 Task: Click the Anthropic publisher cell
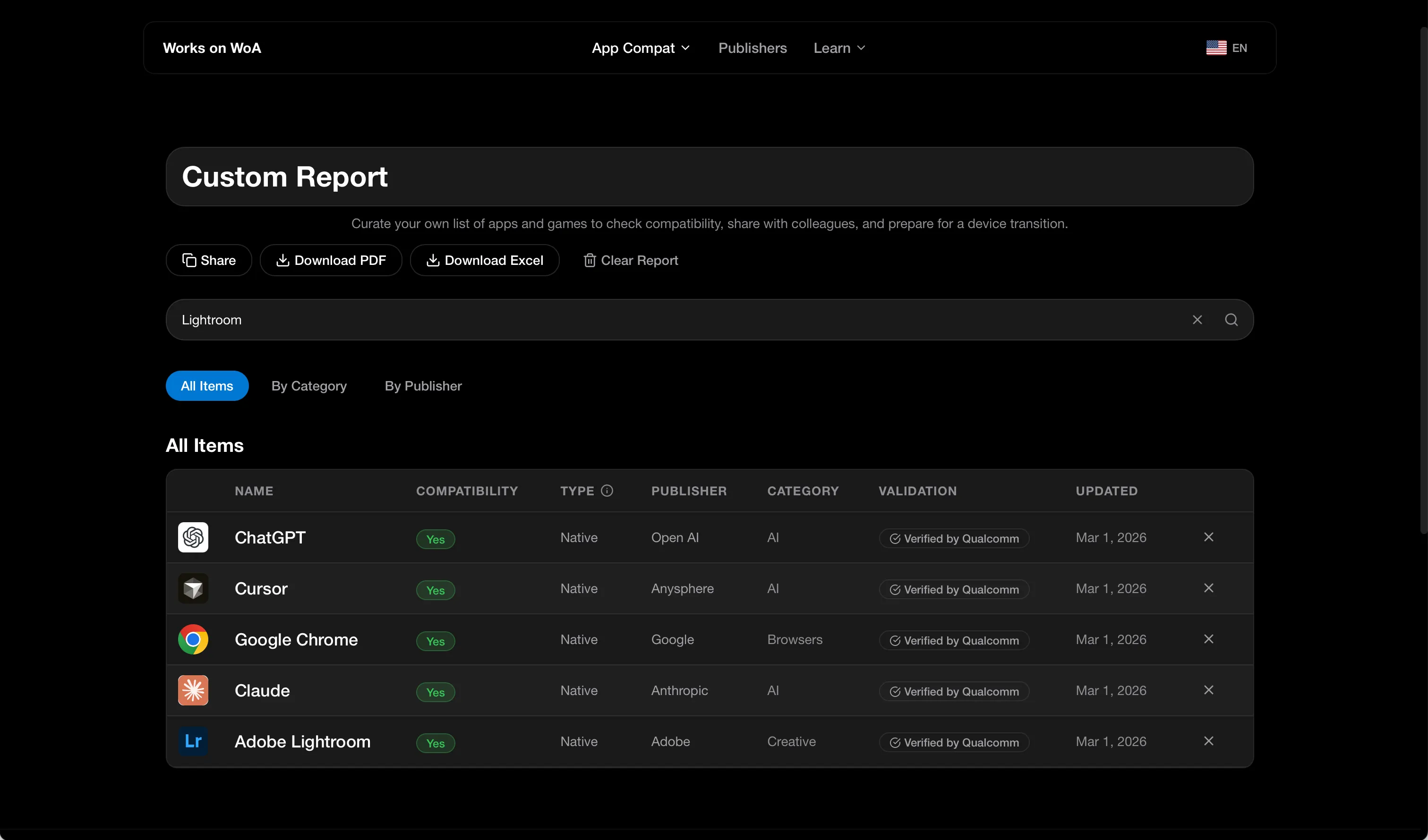(679, 690)
